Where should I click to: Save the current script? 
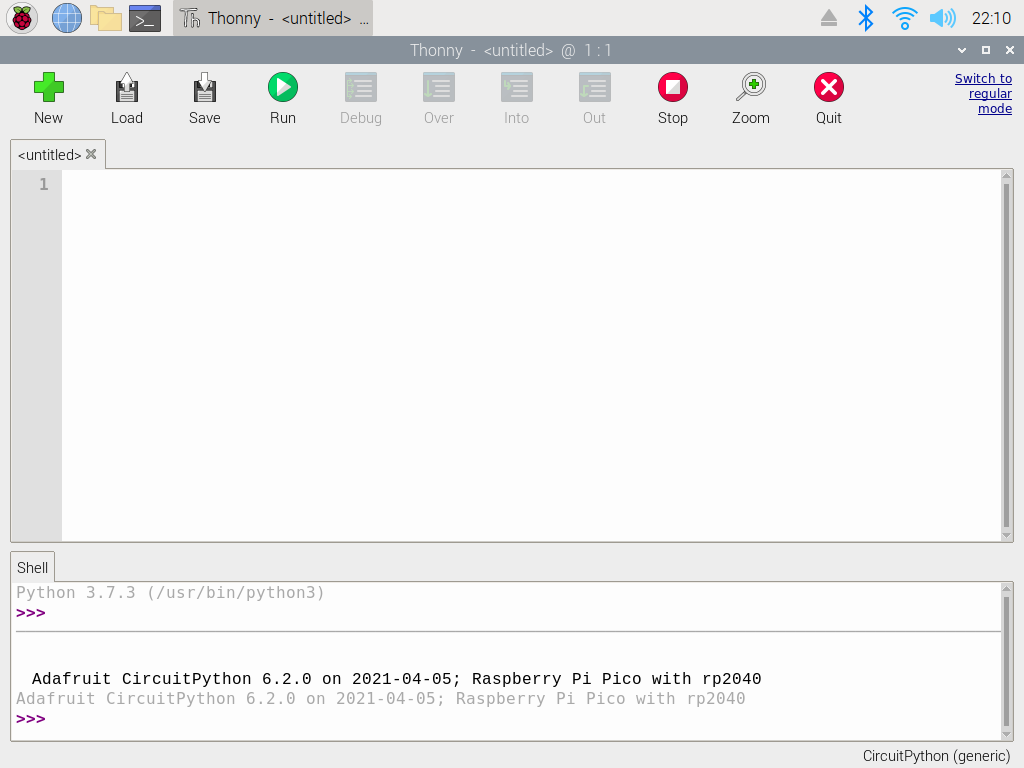[204, 98]
